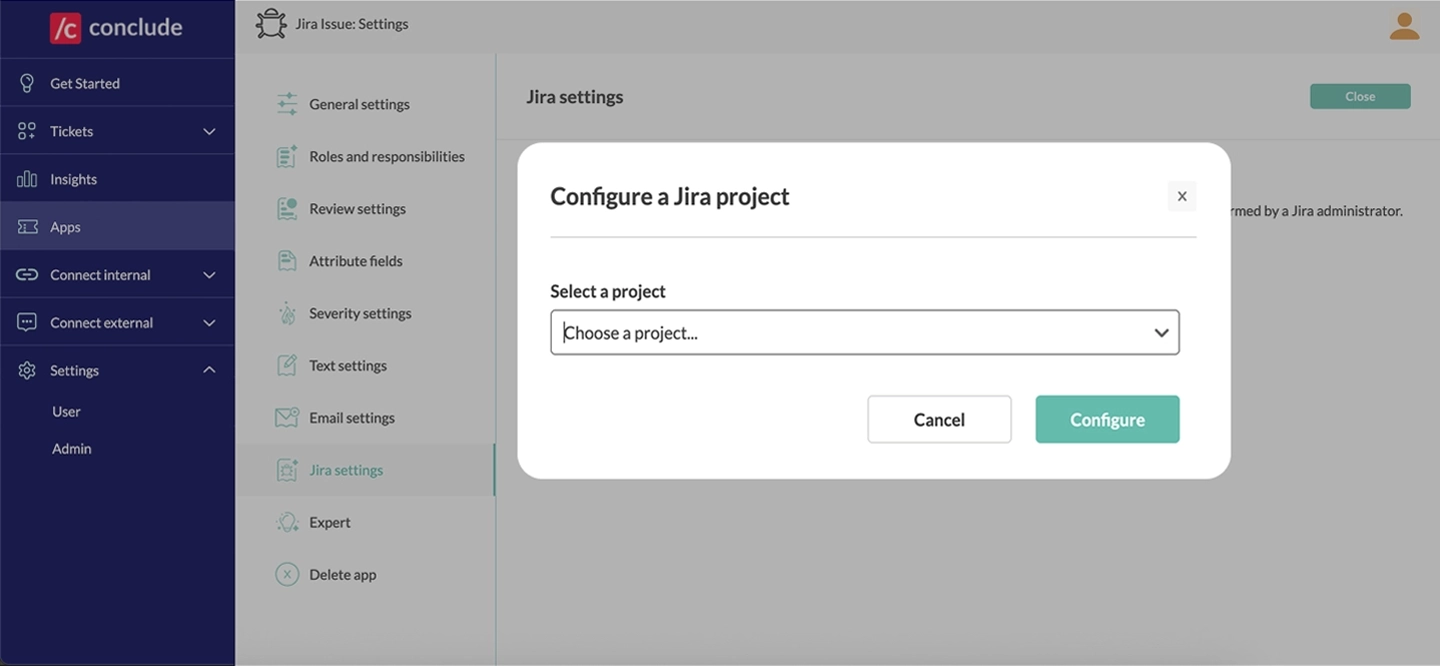This screenshot has width=1440, height=666.
Task: Click the Expert icon
Action: 287,522
